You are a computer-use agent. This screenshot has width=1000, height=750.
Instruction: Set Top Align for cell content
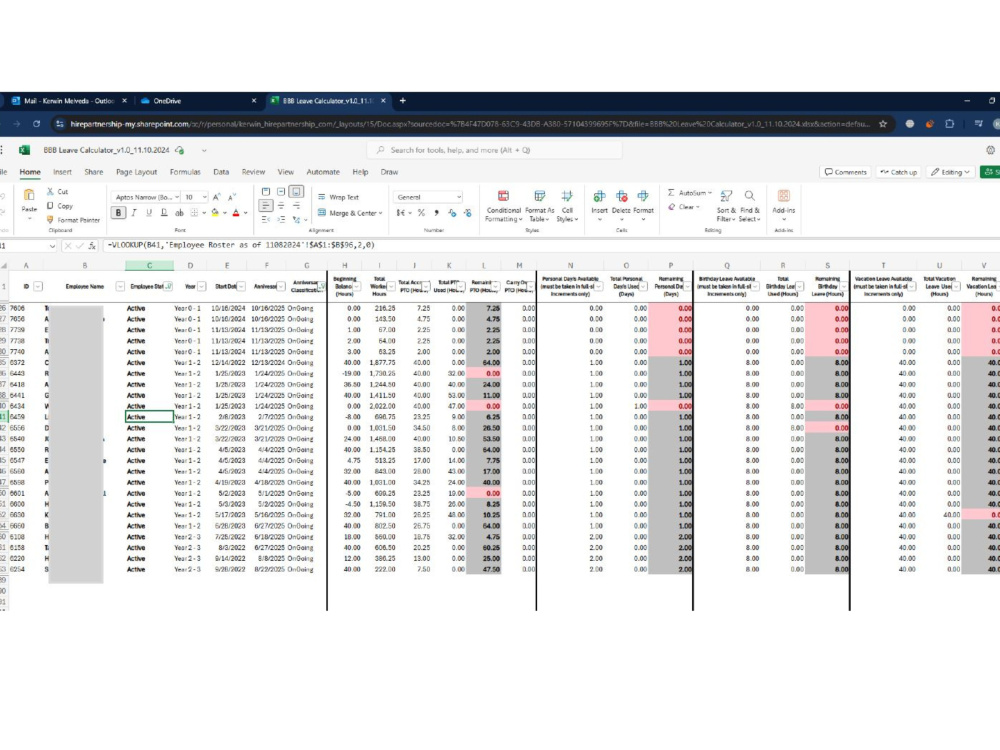266,191
